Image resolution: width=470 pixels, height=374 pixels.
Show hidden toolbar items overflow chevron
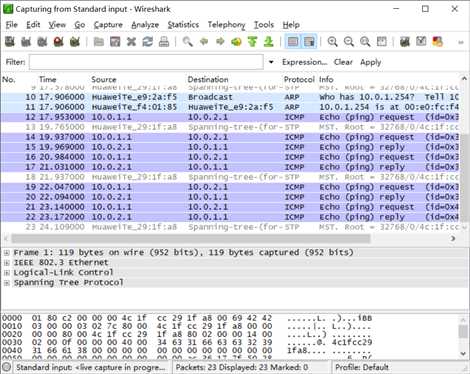(x=461, y=42)
